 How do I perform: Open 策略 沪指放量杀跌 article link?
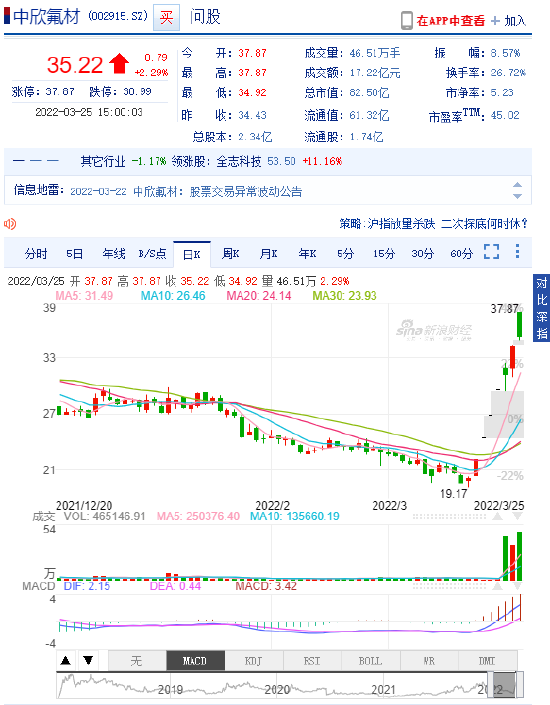434,223
